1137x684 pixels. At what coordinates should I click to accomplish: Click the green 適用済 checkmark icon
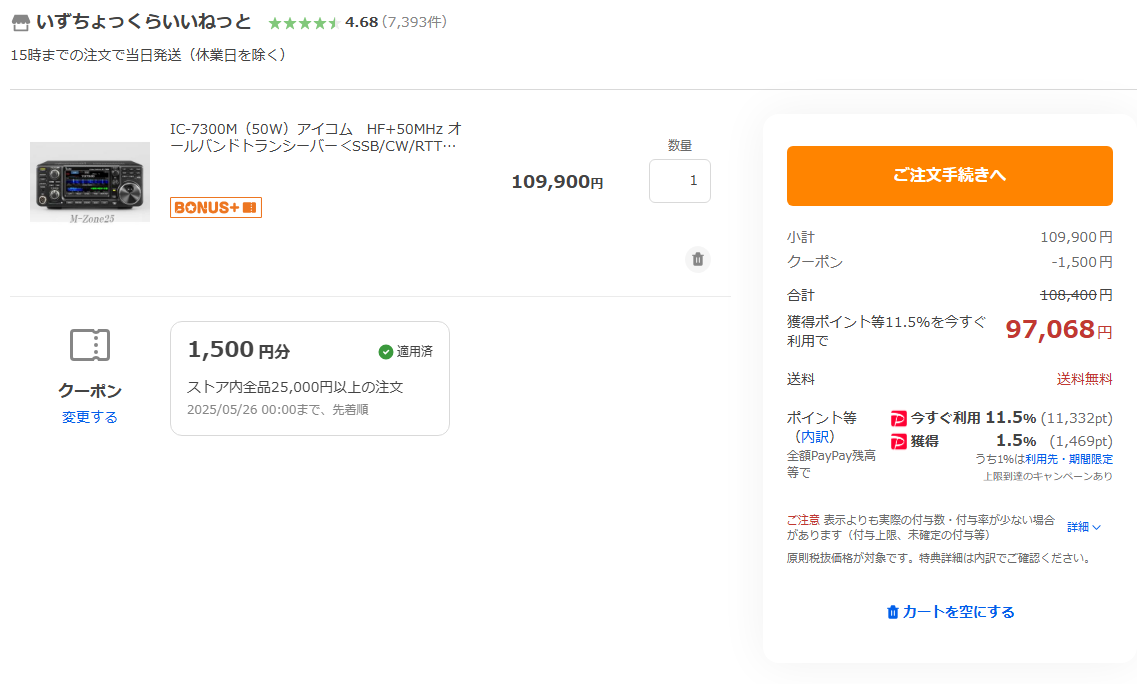click(x=386, y=352)
